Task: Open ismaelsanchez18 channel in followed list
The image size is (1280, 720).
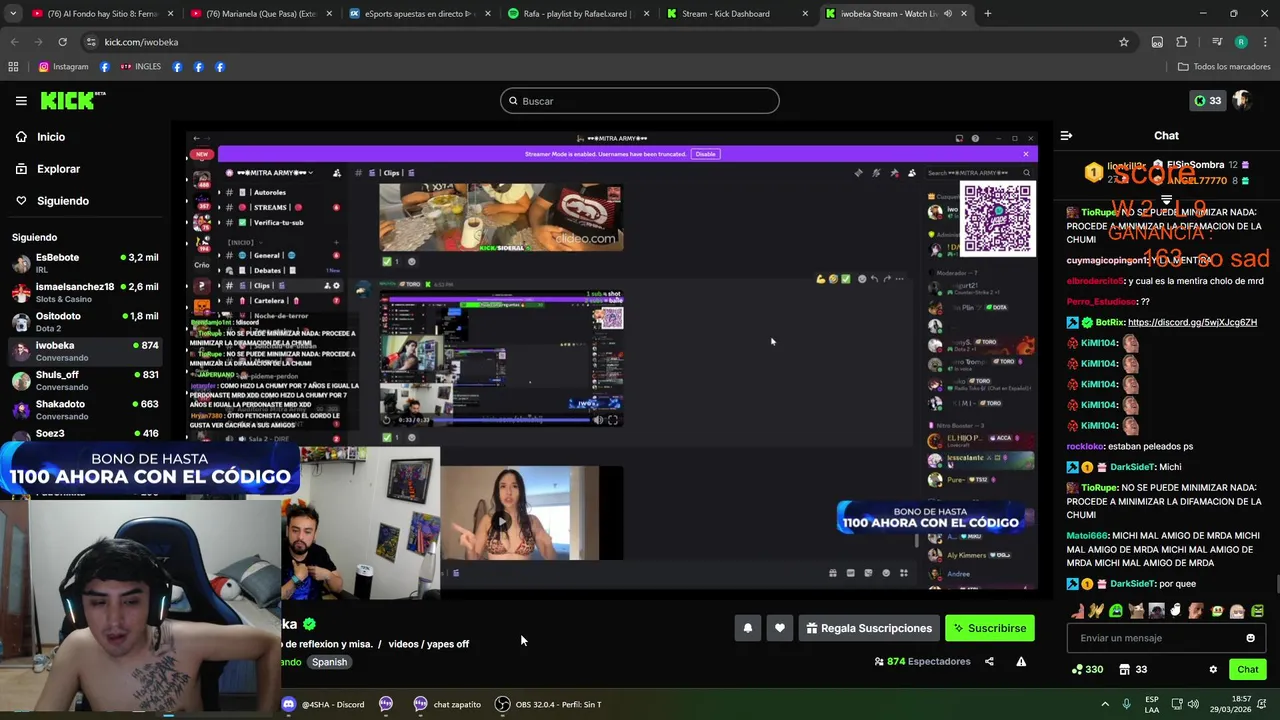Action: [x=86, y=292]
